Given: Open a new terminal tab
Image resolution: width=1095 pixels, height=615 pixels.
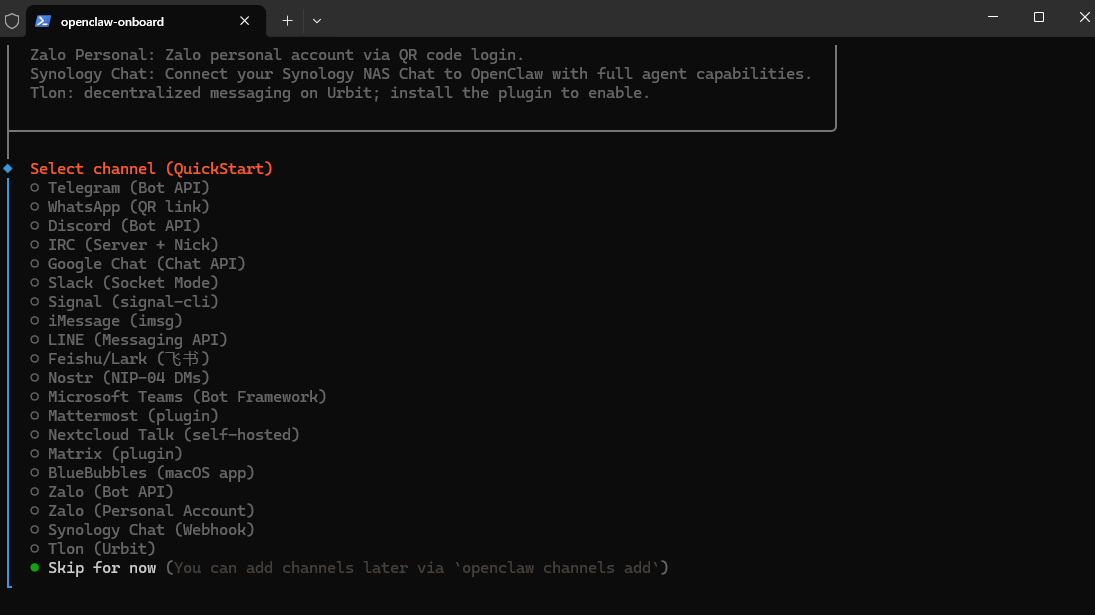Looking at the screenshot, I should 287,20.
